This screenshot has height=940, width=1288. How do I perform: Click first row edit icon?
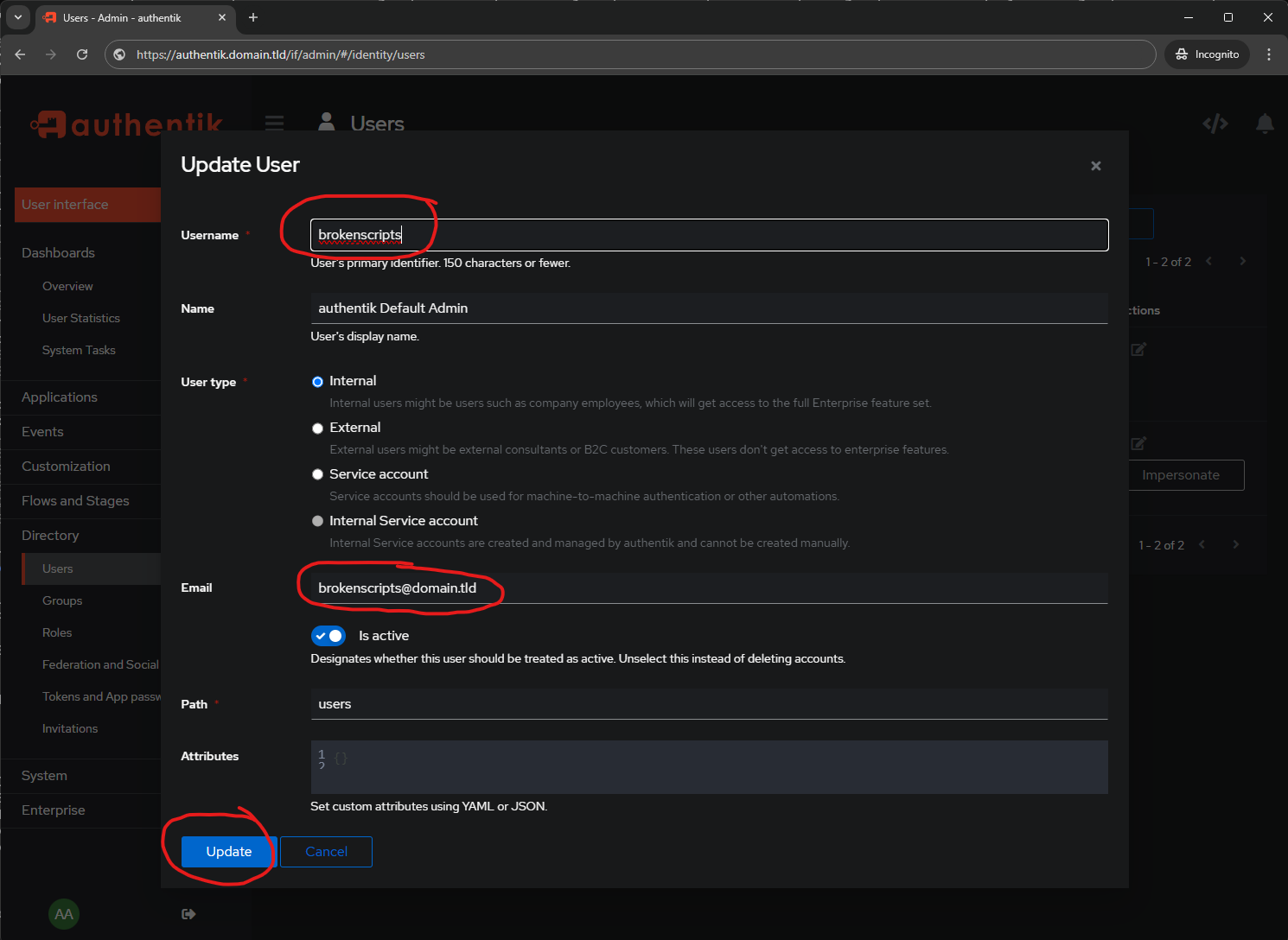[x=1138, y=350]
